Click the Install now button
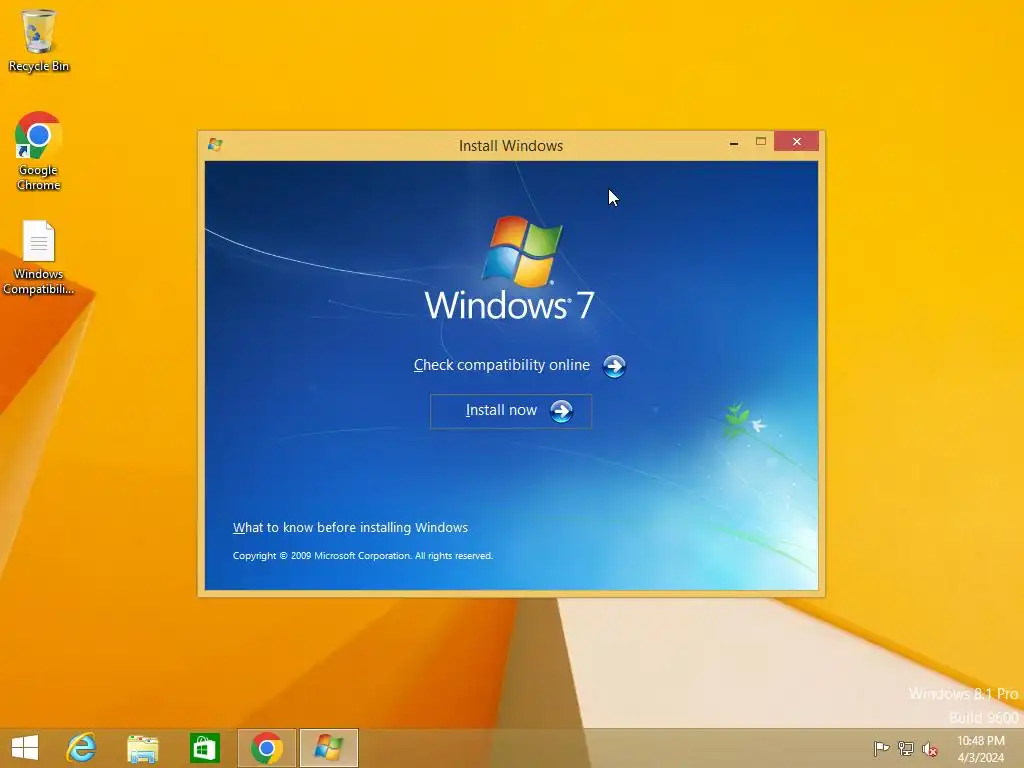This screenshot has width=1024, height=768. pyautogui.click(x=511, y=411)
